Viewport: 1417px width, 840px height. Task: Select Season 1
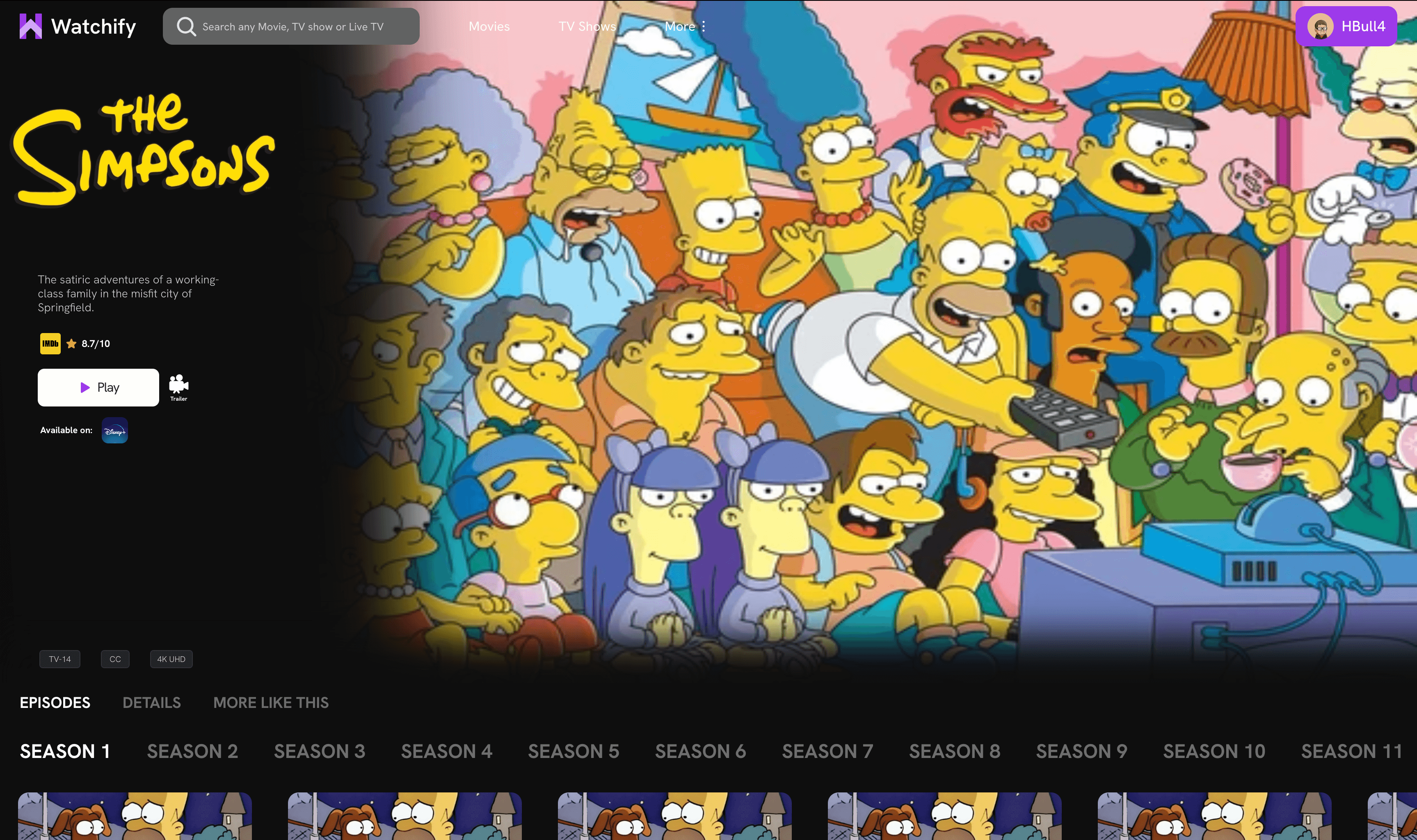(x=65, y=751)
